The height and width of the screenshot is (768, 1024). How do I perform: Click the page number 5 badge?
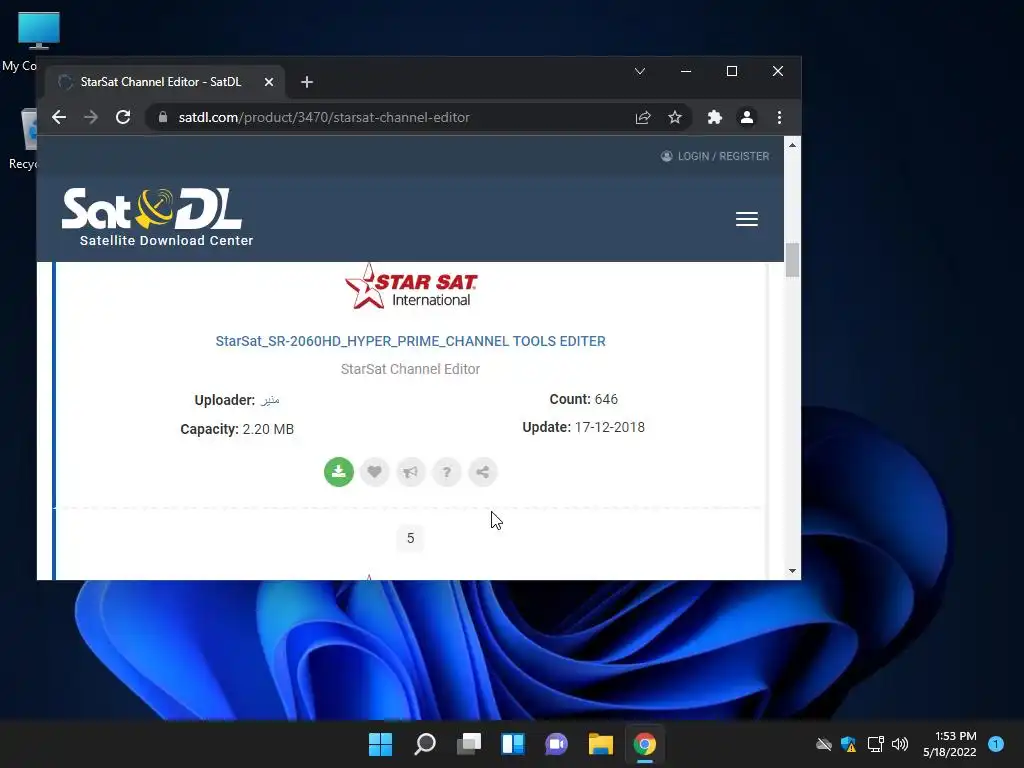[410, 538]
